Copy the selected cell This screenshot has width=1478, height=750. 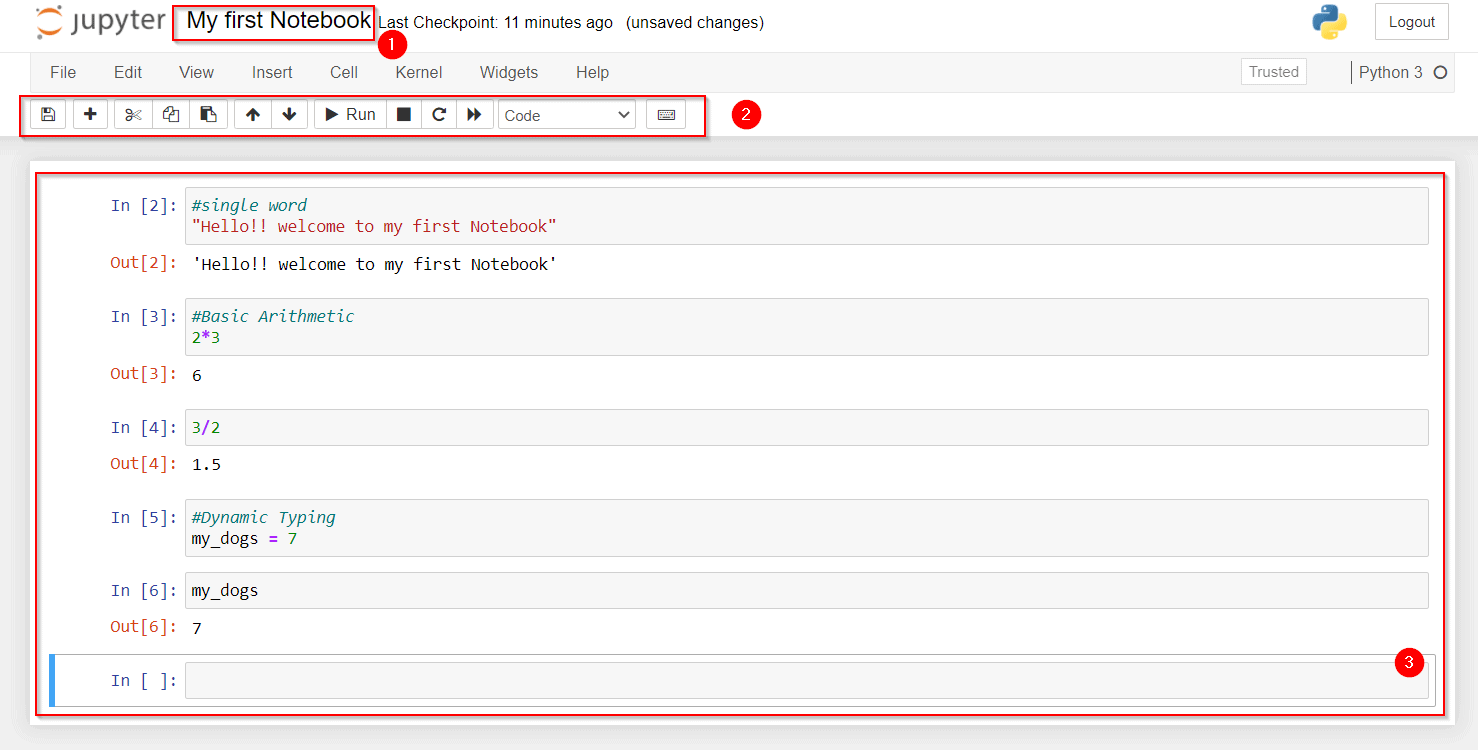170,114
